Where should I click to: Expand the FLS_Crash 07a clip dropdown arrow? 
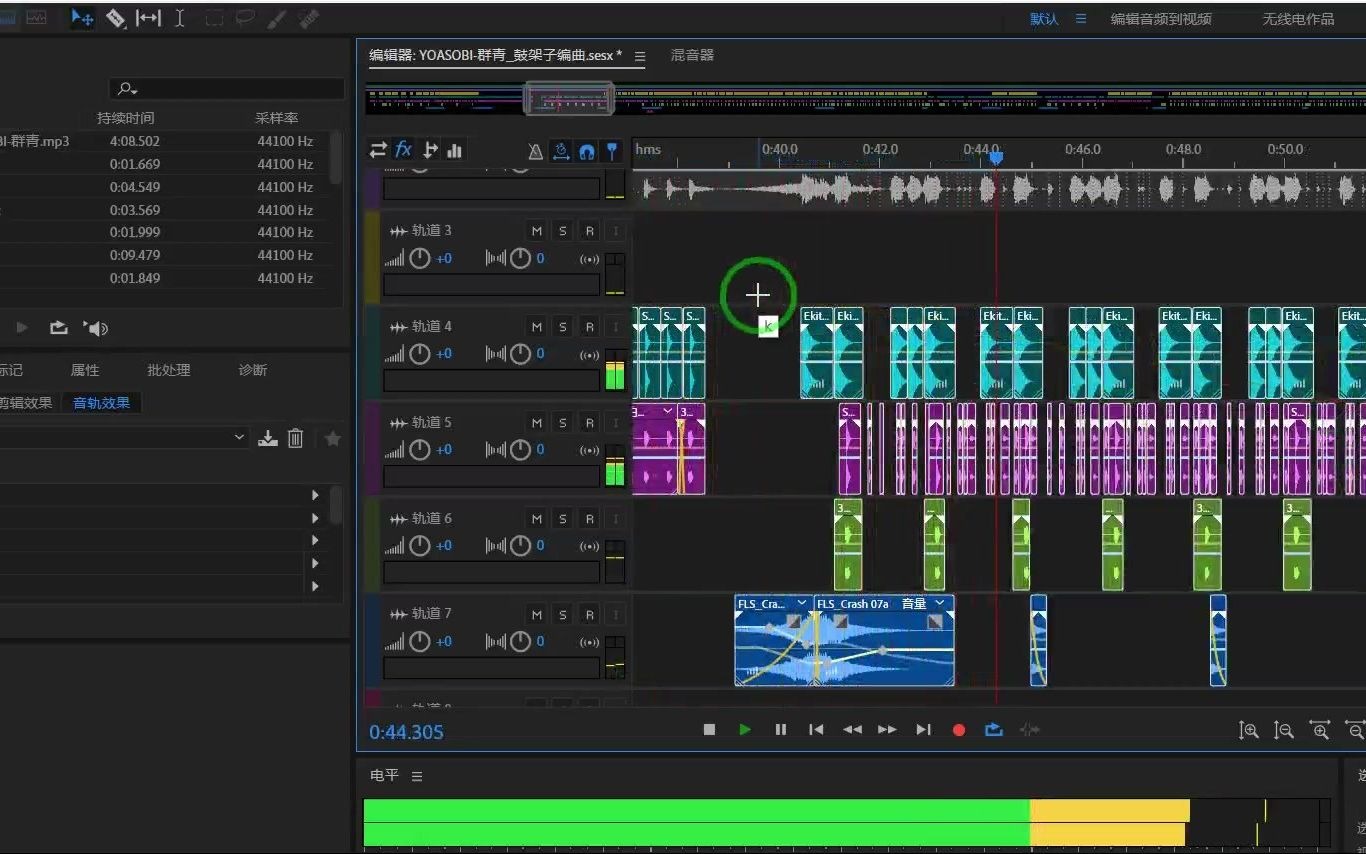(x=939, y=604)
